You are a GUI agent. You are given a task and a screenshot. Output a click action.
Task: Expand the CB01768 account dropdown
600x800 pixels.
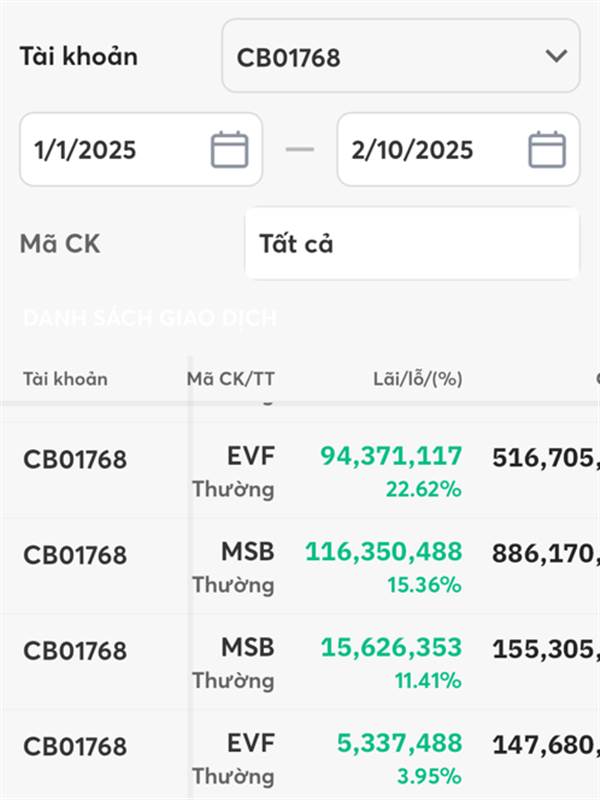[x=400, y=56]
